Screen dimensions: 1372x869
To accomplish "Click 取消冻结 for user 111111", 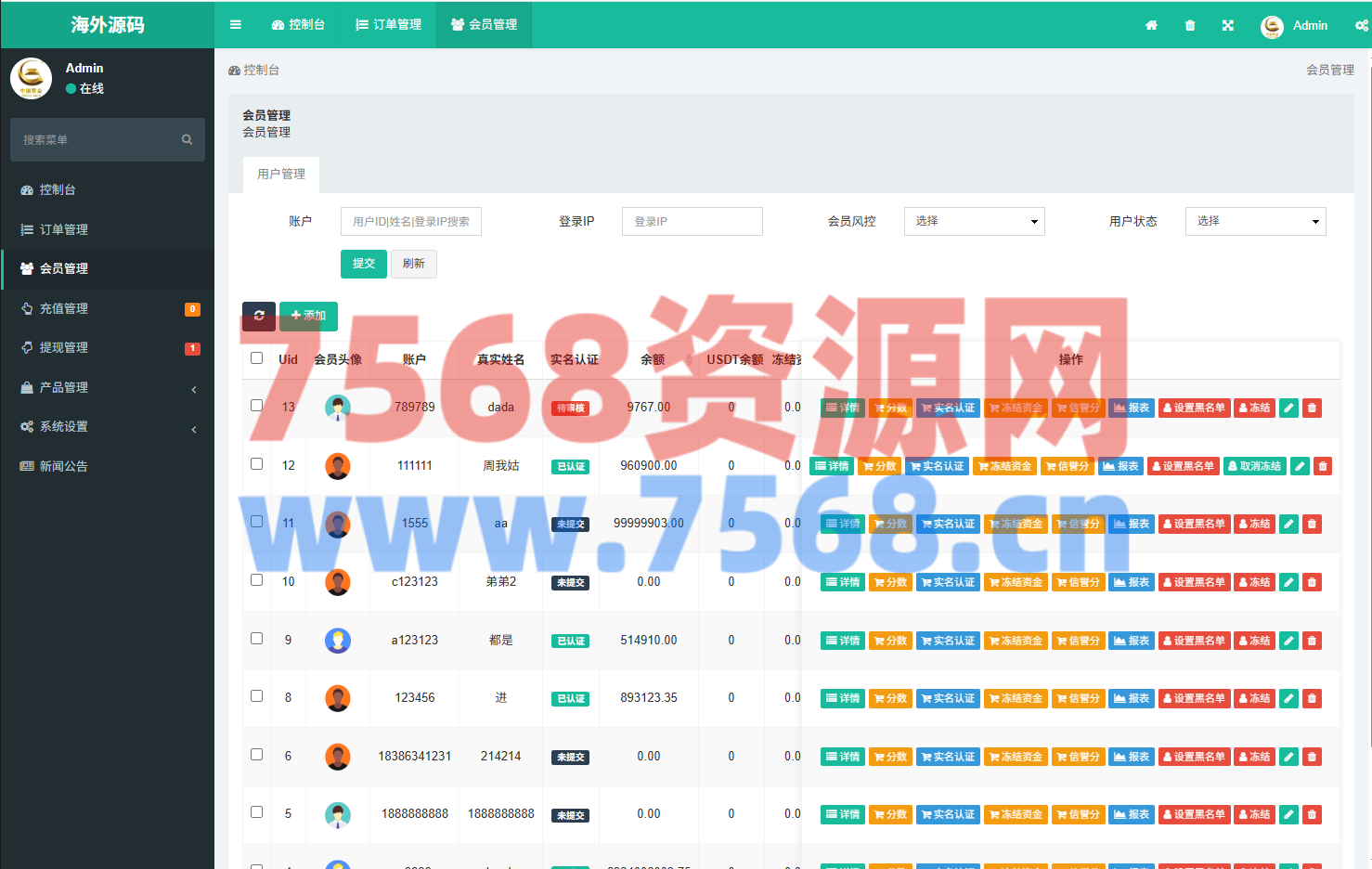I will pyautogui.click(x=1254, y=466).
